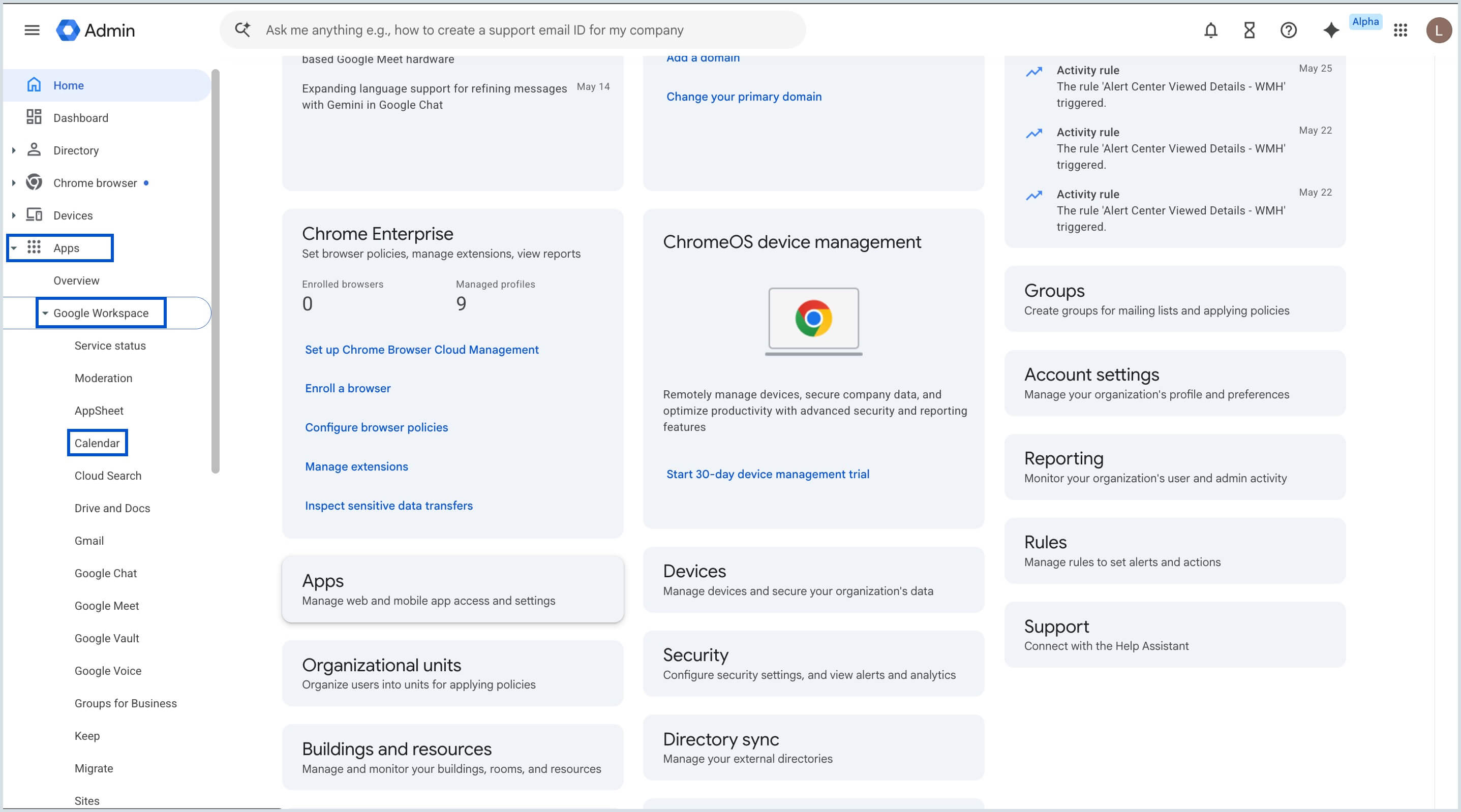
Task: Open Apps Overview in sidebar
Action: pos(76,280)
